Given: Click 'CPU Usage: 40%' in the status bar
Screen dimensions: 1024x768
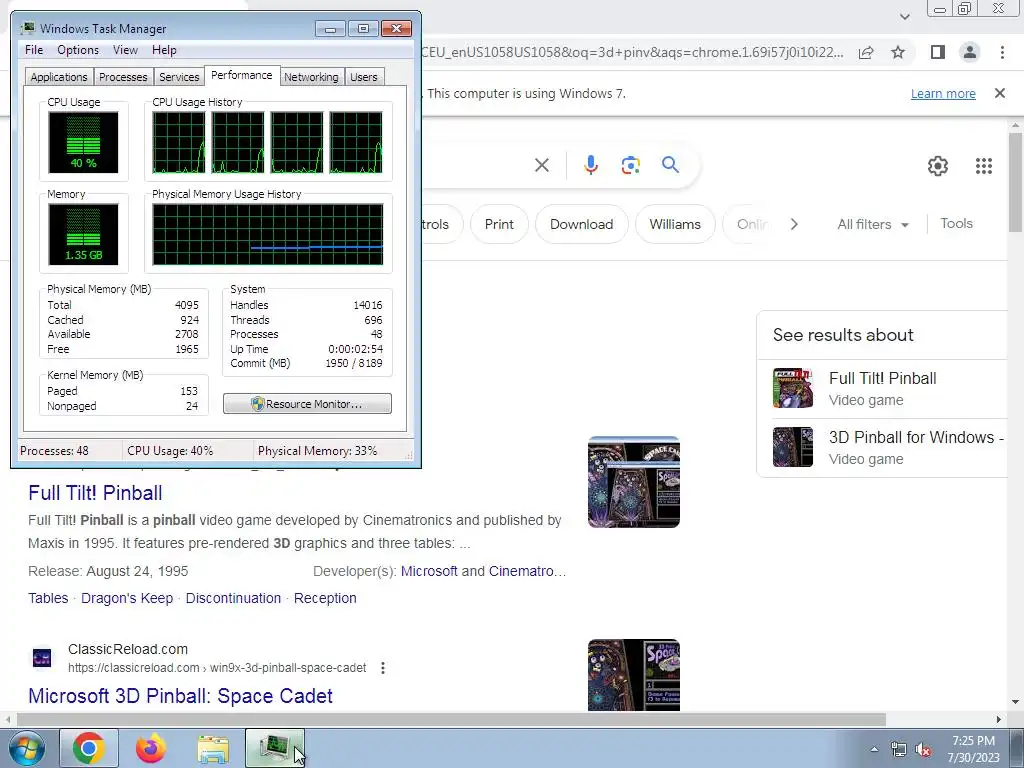Looking at the screenshot, I should click(170, 451).
